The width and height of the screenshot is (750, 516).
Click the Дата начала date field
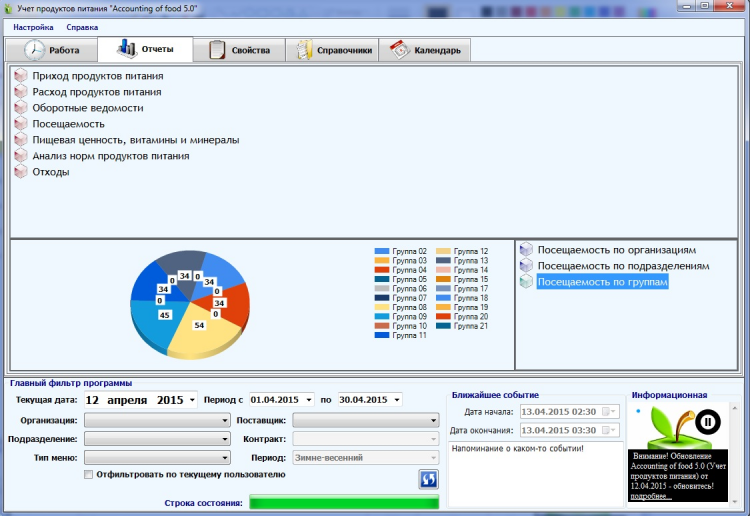(x=570, y=411)
